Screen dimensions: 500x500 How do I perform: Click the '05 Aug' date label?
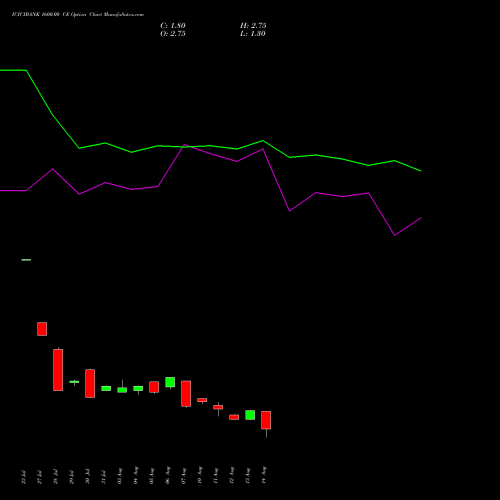pyautogui.click(x=152, y=475)
